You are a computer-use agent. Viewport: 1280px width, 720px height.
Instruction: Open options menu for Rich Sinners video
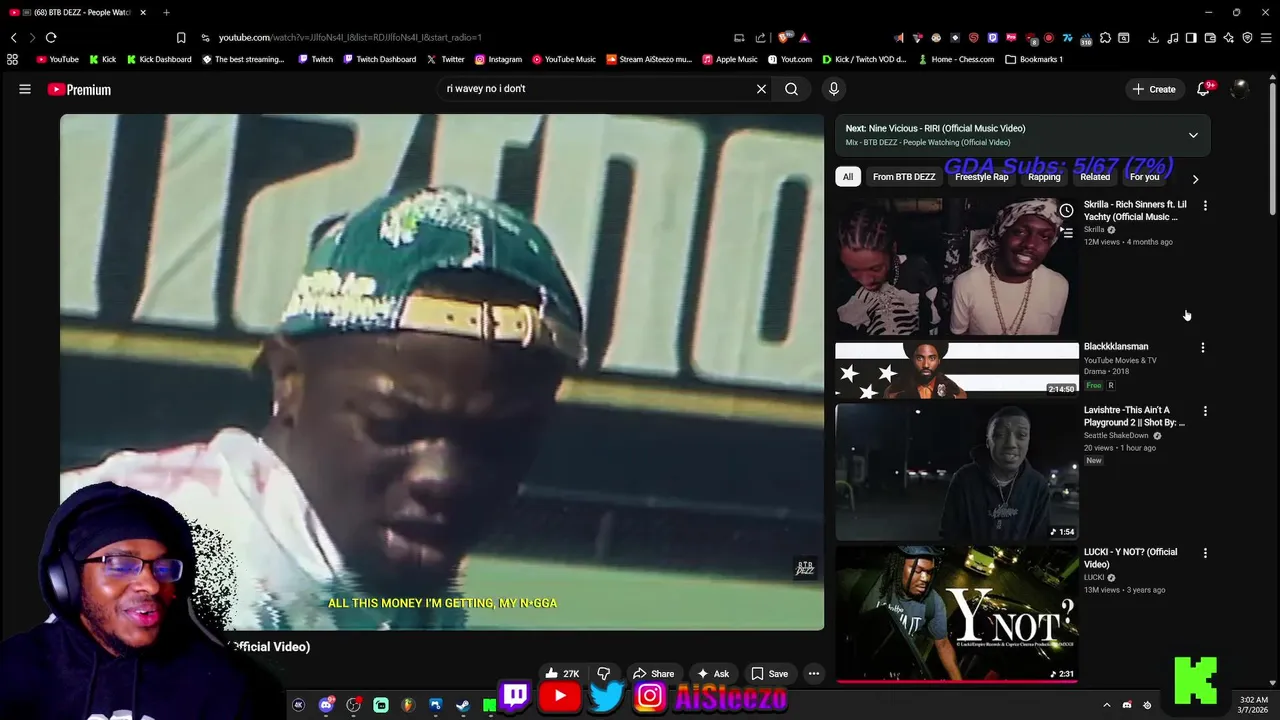click(1205, 205)
